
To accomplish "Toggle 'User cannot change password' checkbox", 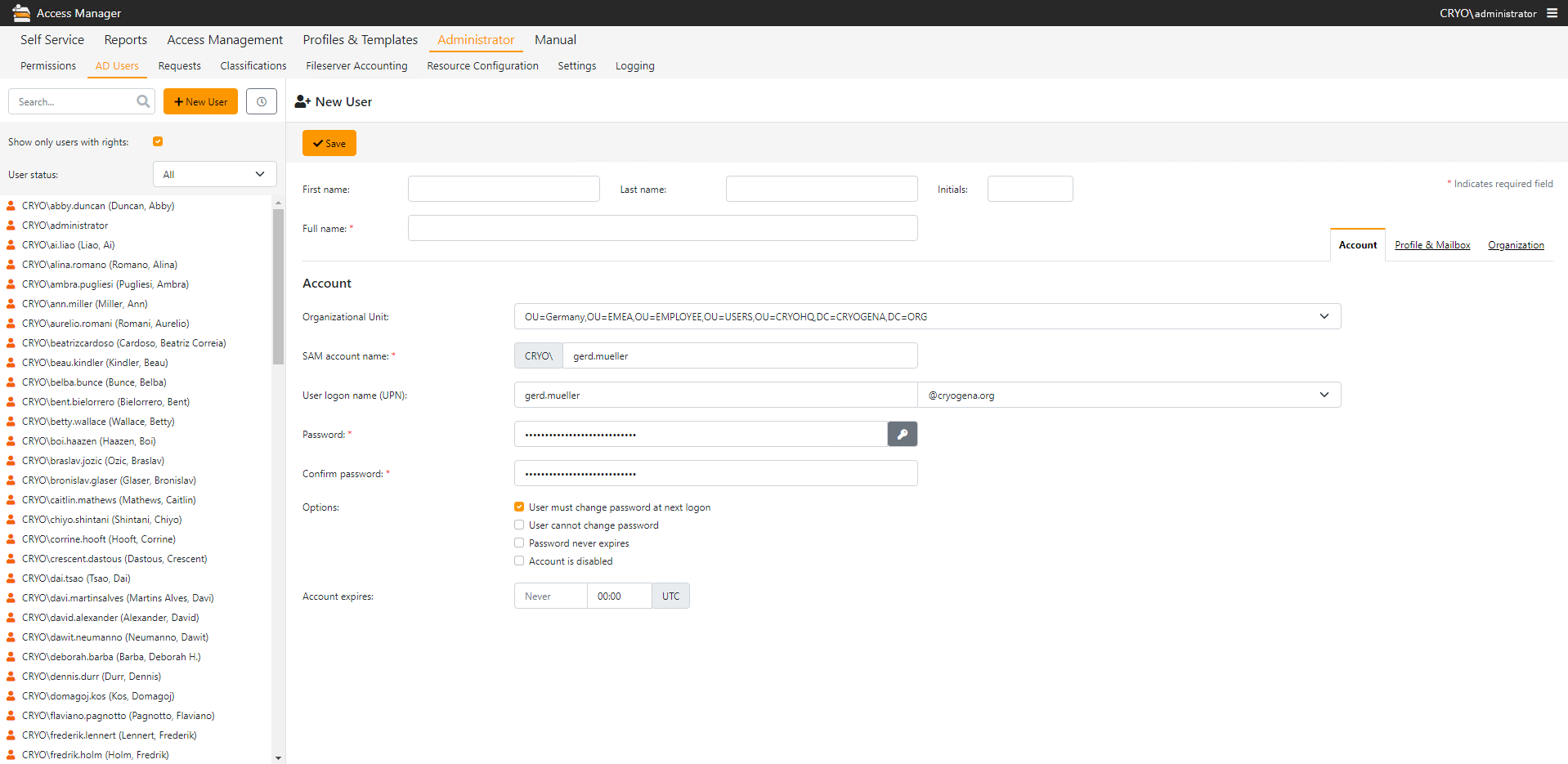I will (x=519, y=525).
